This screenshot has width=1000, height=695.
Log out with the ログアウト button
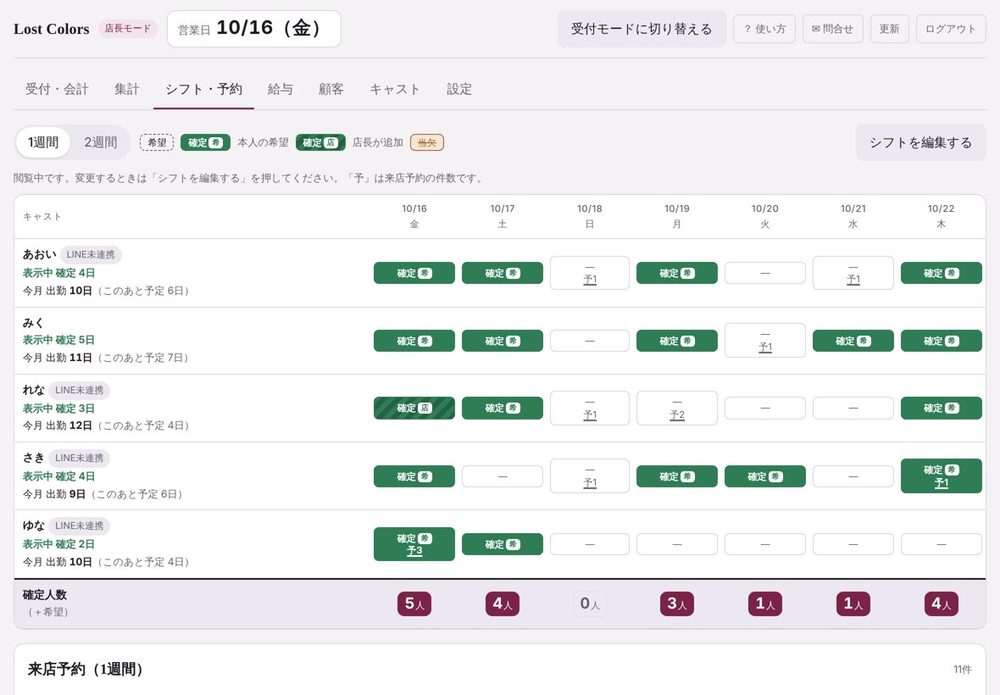(950, 29)
